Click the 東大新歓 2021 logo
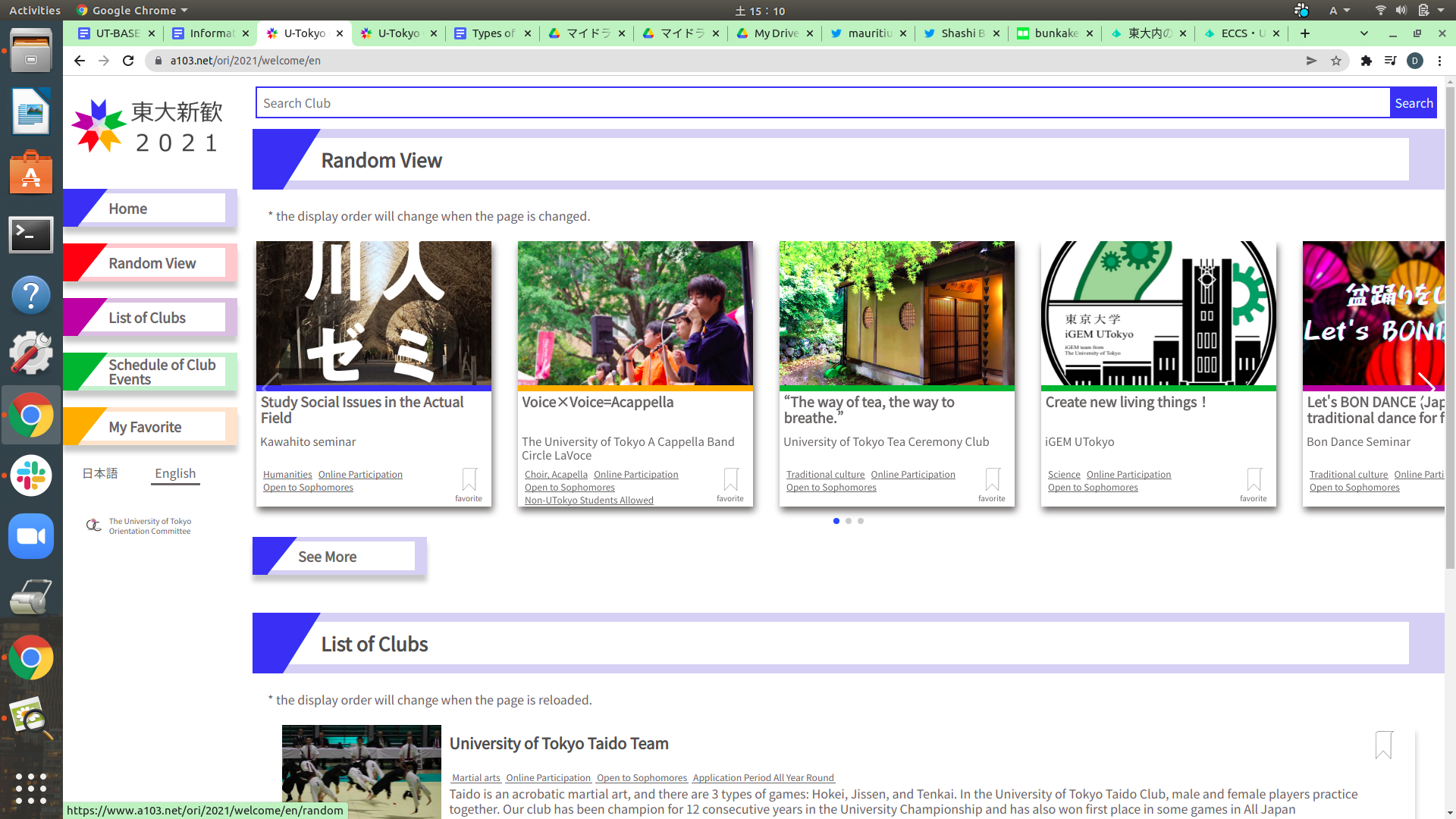This screenshot has height=819, width=1456. pos(147,127)
